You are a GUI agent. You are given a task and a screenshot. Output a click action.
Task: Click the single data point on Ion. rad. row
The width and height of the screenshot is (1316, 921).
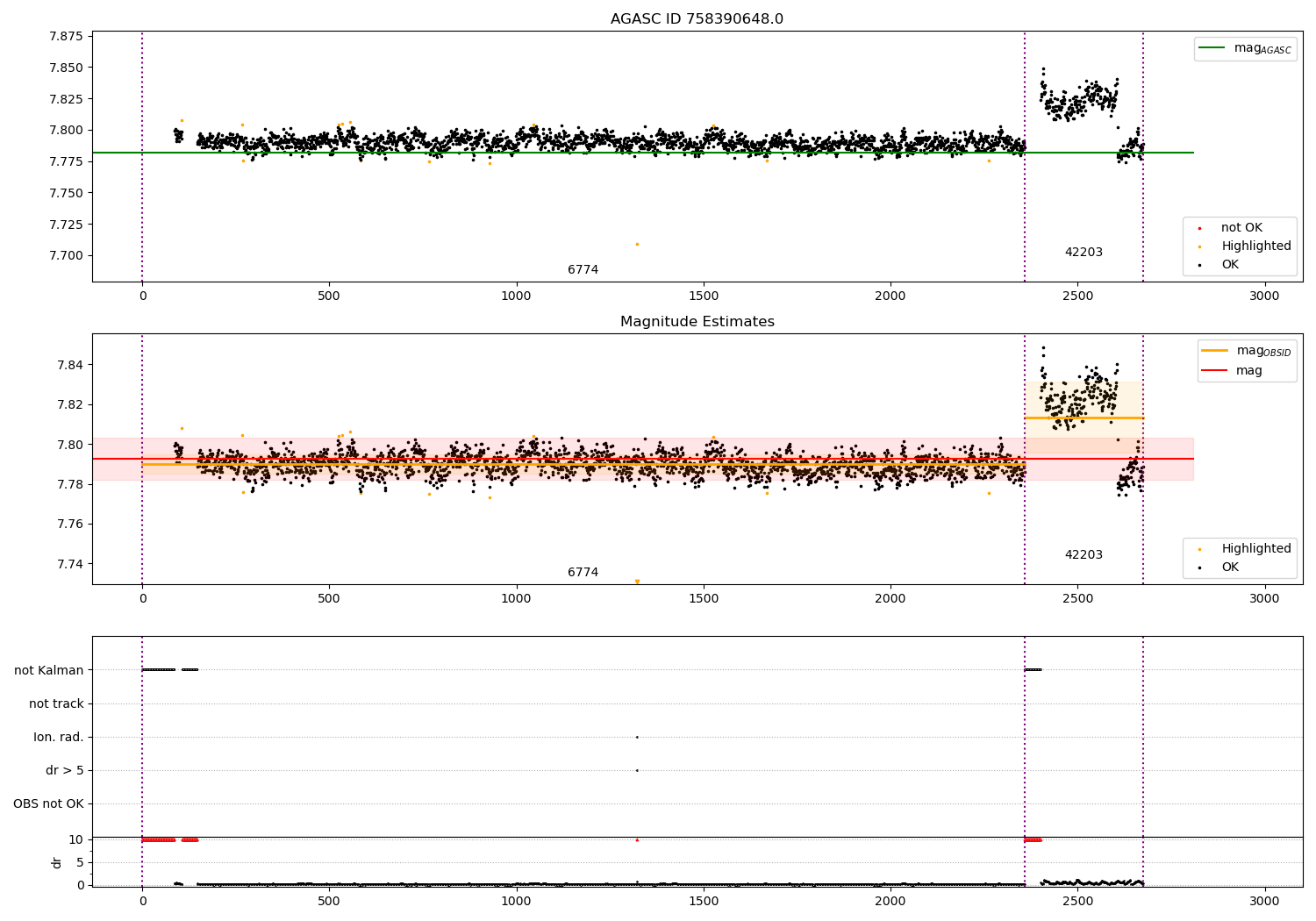coord(637,737)
